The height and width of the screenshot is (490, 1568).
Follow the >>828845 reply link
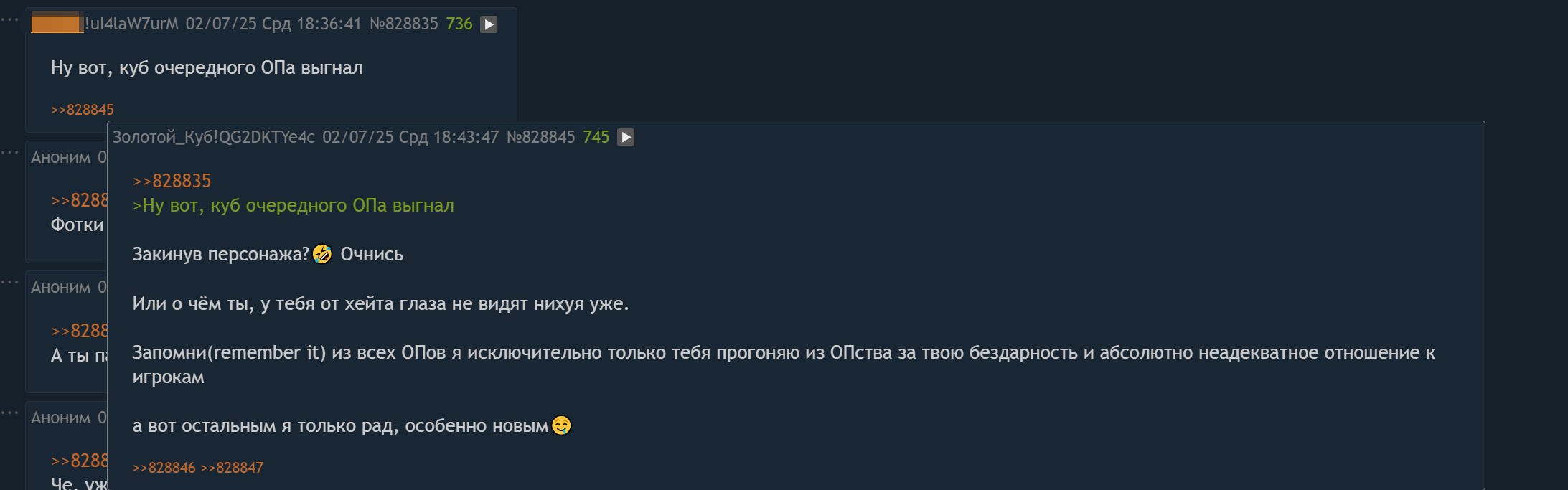coord(82,110)
